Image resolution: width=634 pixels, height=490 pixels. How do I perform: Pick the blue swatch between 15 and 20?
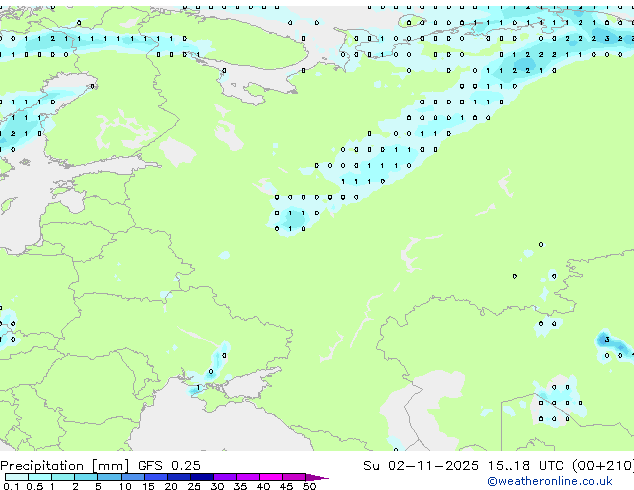pyautogui.click(x=156, y=477)
